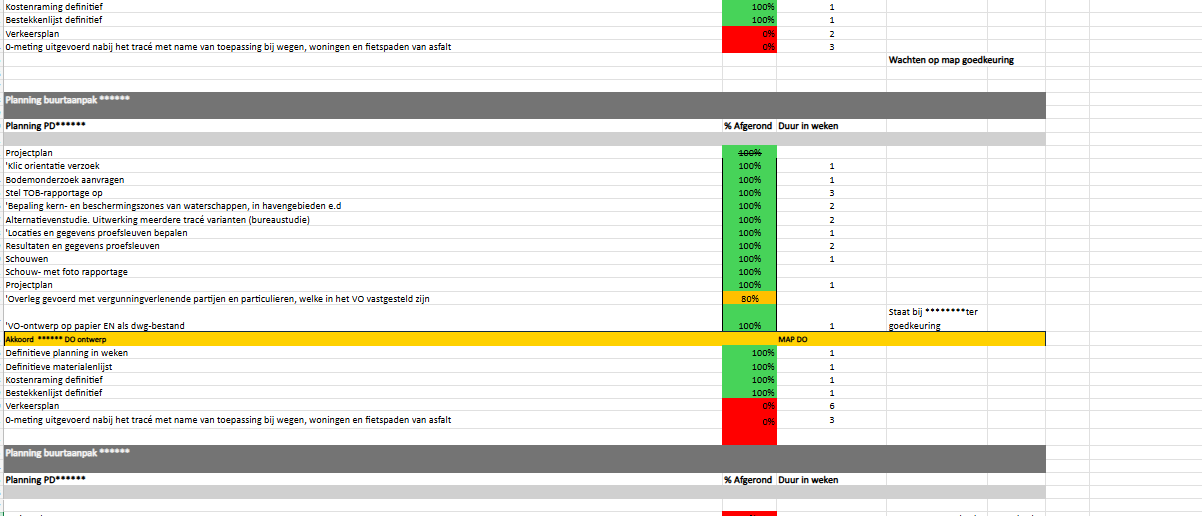Select the 'Wachten op map goedkeuring' cell

[x=951, y=60]
